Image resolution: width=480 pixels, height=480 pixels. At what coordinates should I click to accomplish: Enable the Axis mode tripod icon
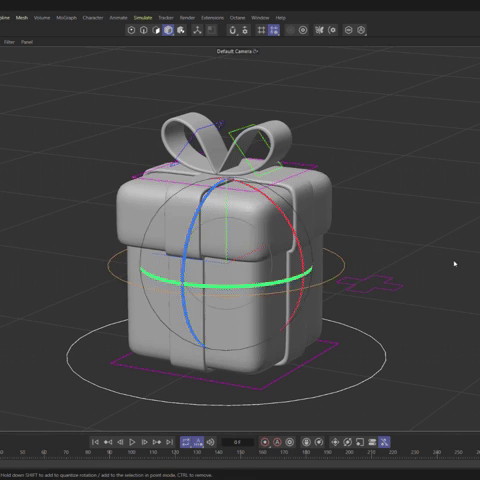[197, 30]
